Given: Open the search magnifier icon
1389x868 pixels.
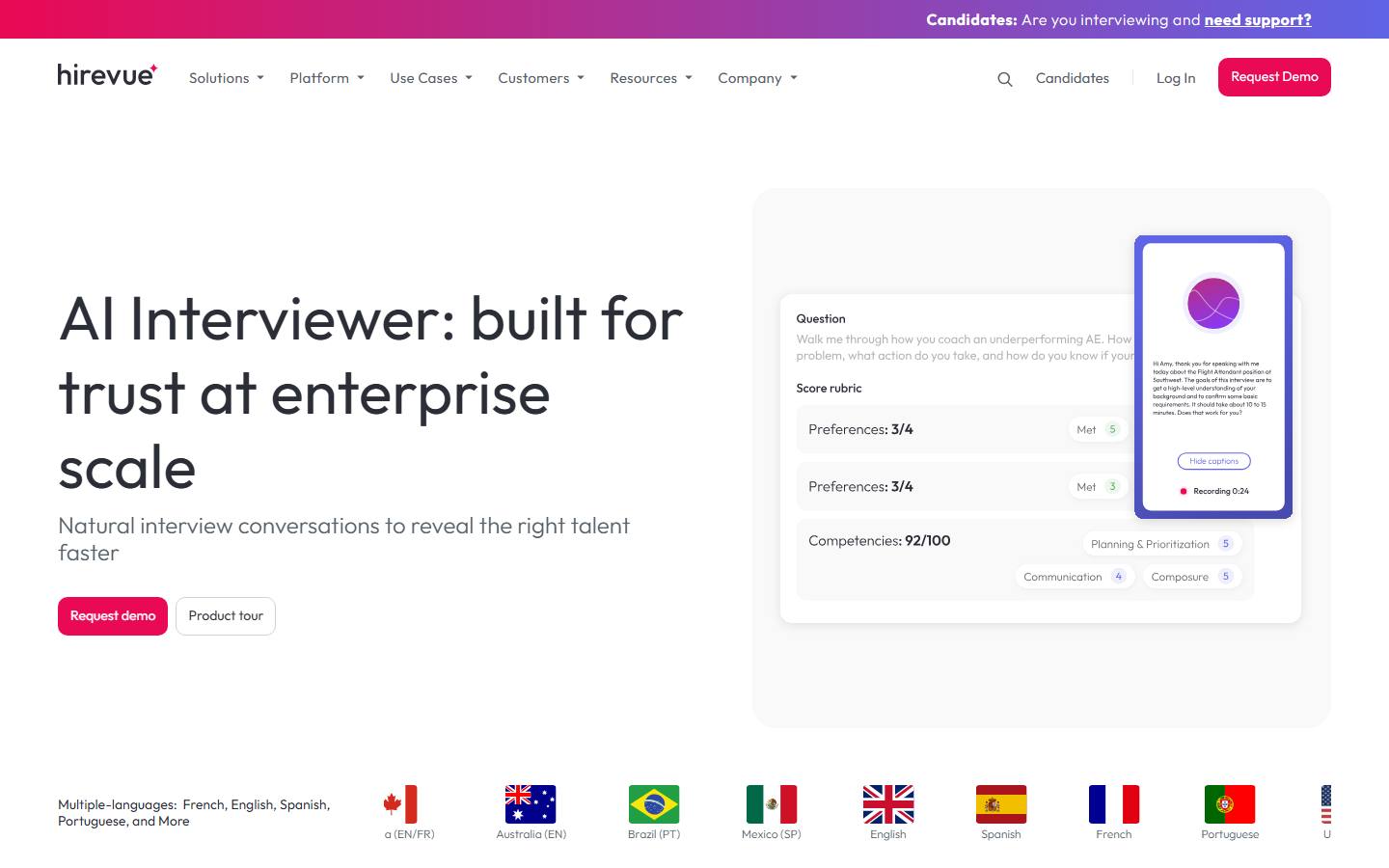Looking at the screenshot, I should (x=1005, y=79).
